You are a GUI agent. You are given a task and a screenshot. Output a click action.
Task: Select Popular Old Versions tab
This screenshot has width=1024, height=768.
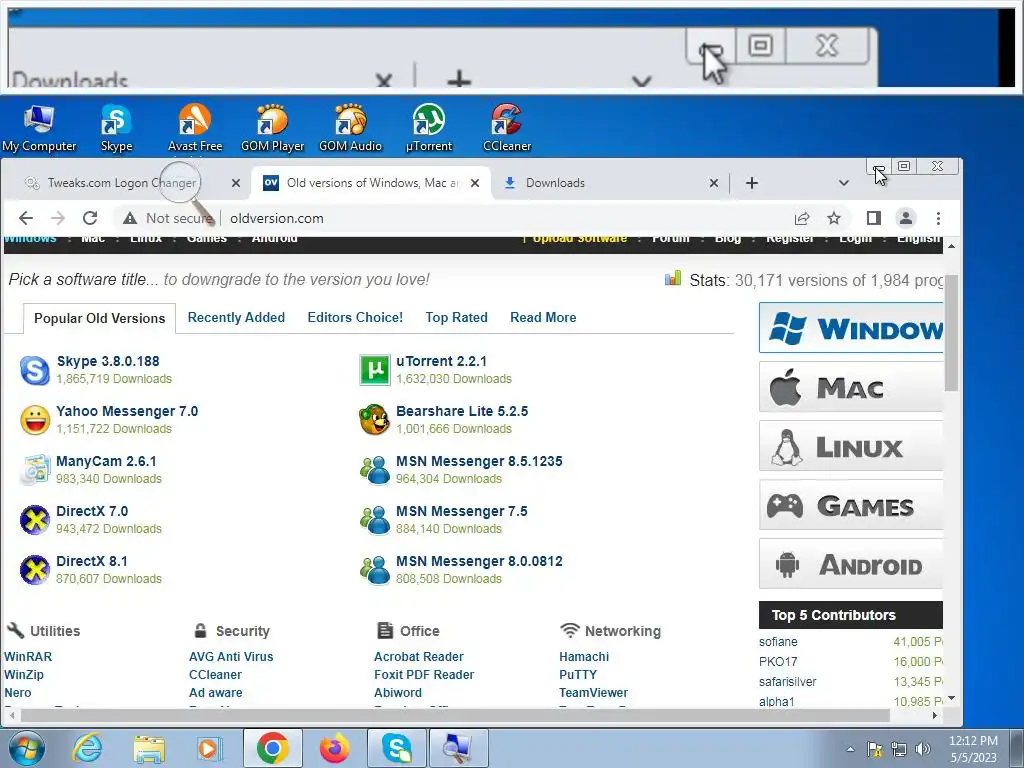coord(99,318)
